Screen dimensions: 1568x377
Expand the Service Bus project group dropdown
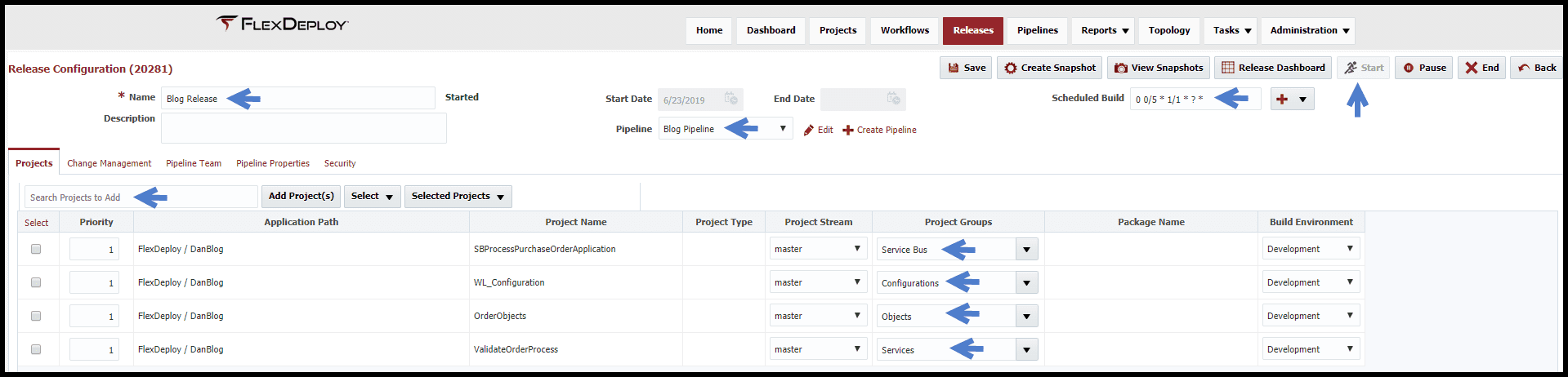click(1027, 250)
